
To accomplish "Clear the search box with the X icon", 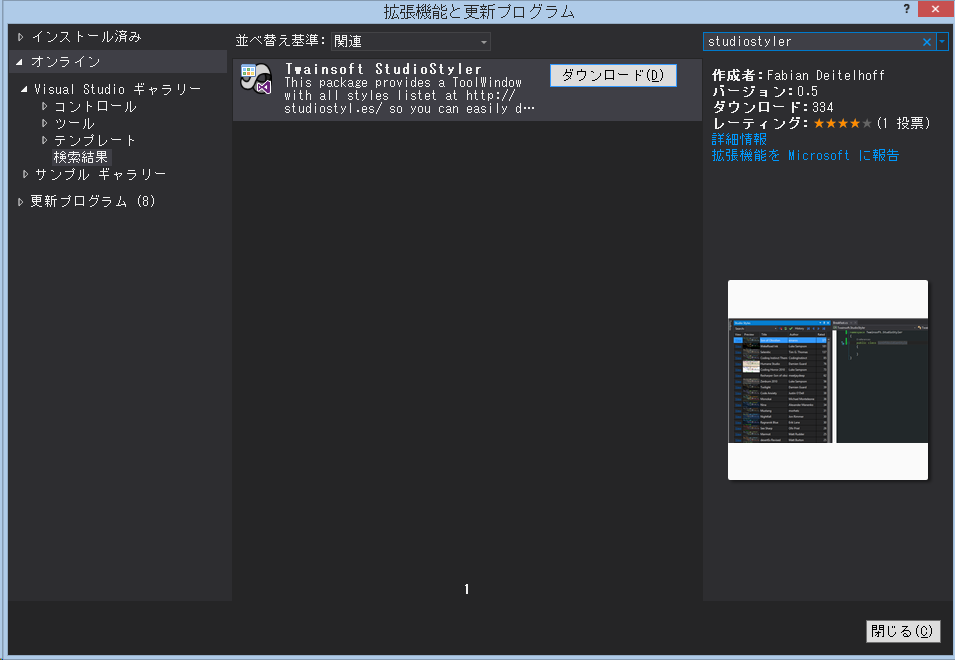I will [926, 41].
